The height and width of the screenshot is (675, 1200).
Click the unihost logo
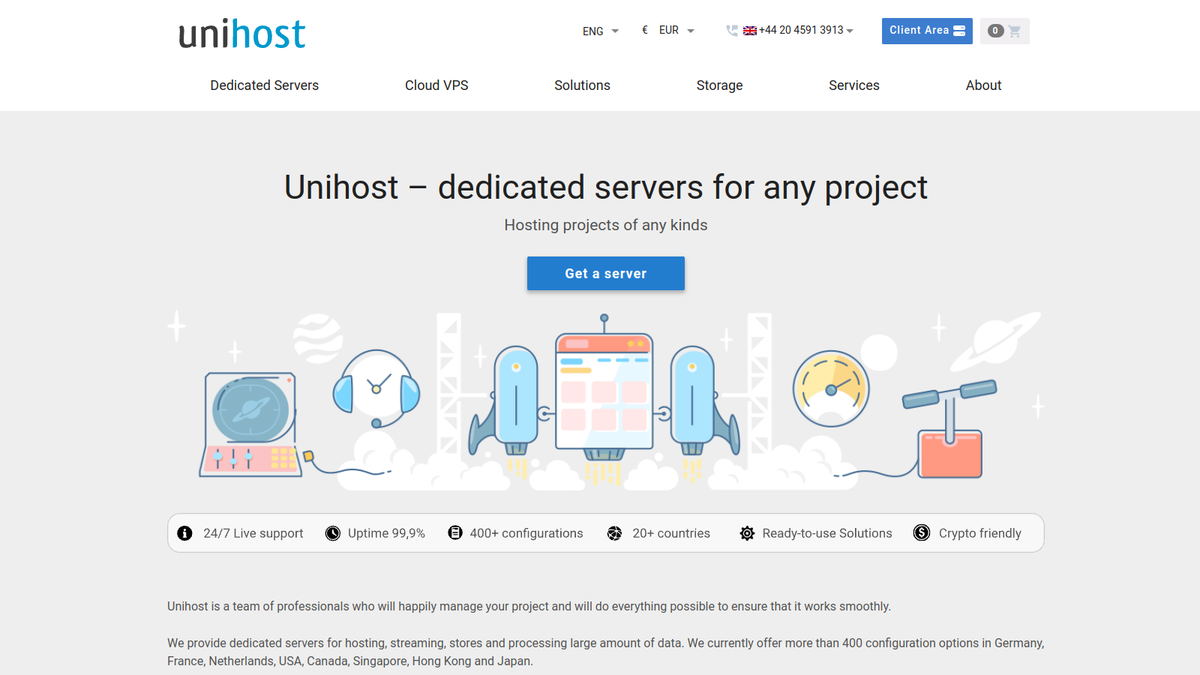[x=242, y=34]
